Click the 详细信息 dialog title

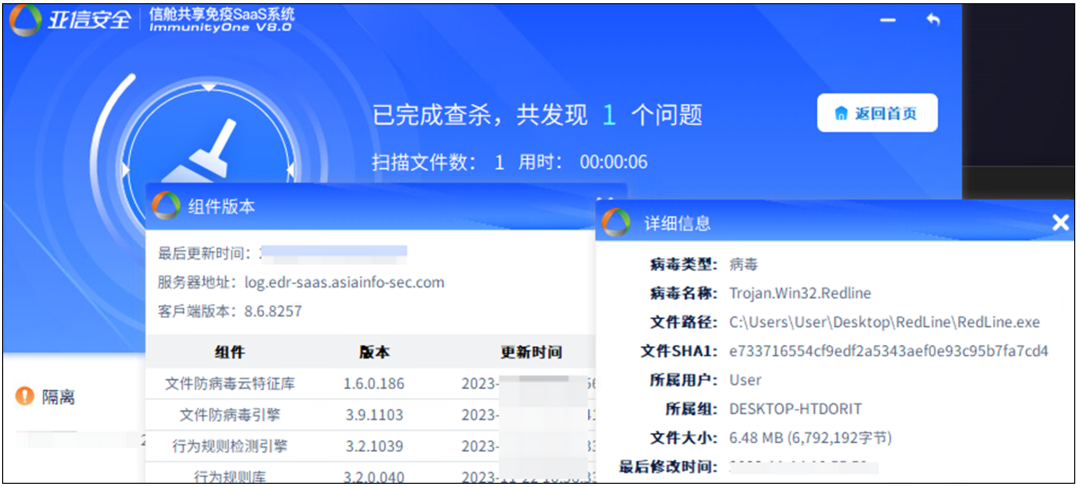pyautogui.click(x=677, y=223)
